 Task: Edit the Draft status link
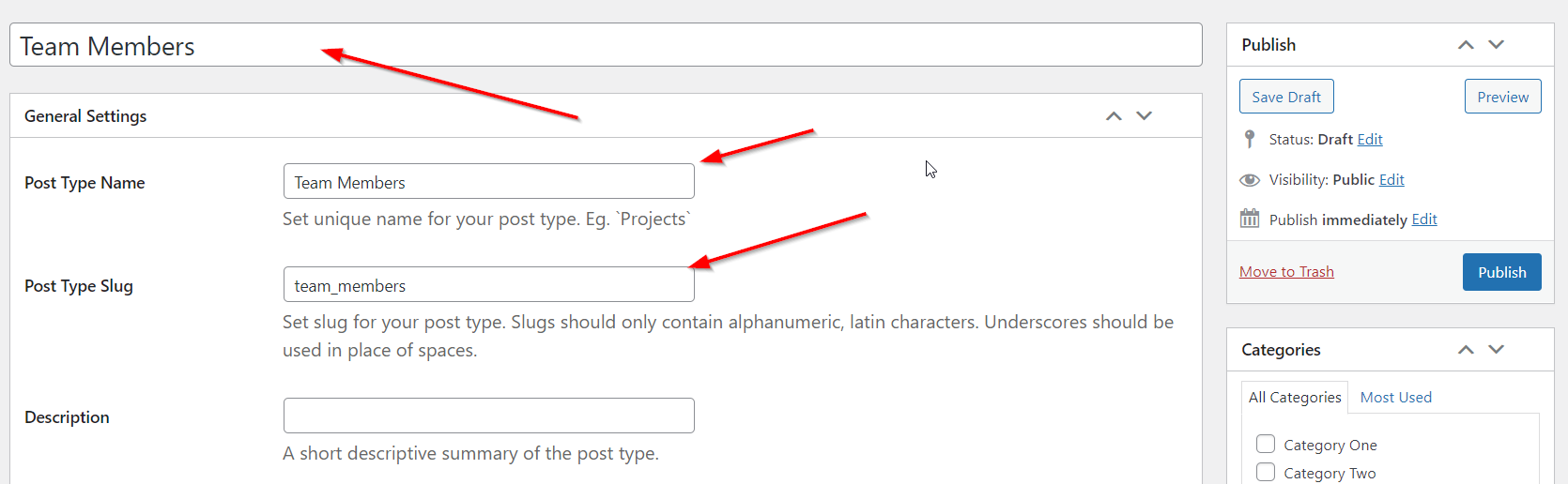point(1370,139)
